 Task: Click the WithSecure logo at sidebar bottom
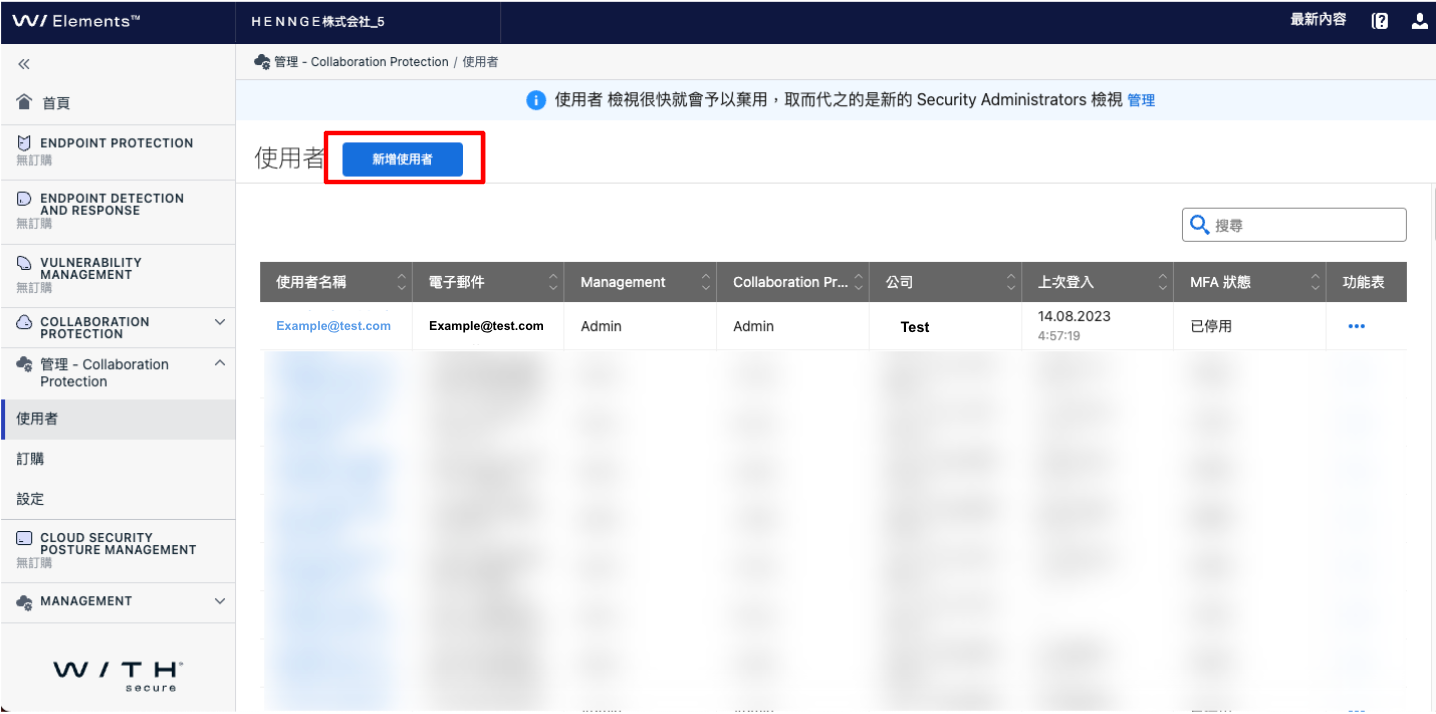click(x=118, y=675)
